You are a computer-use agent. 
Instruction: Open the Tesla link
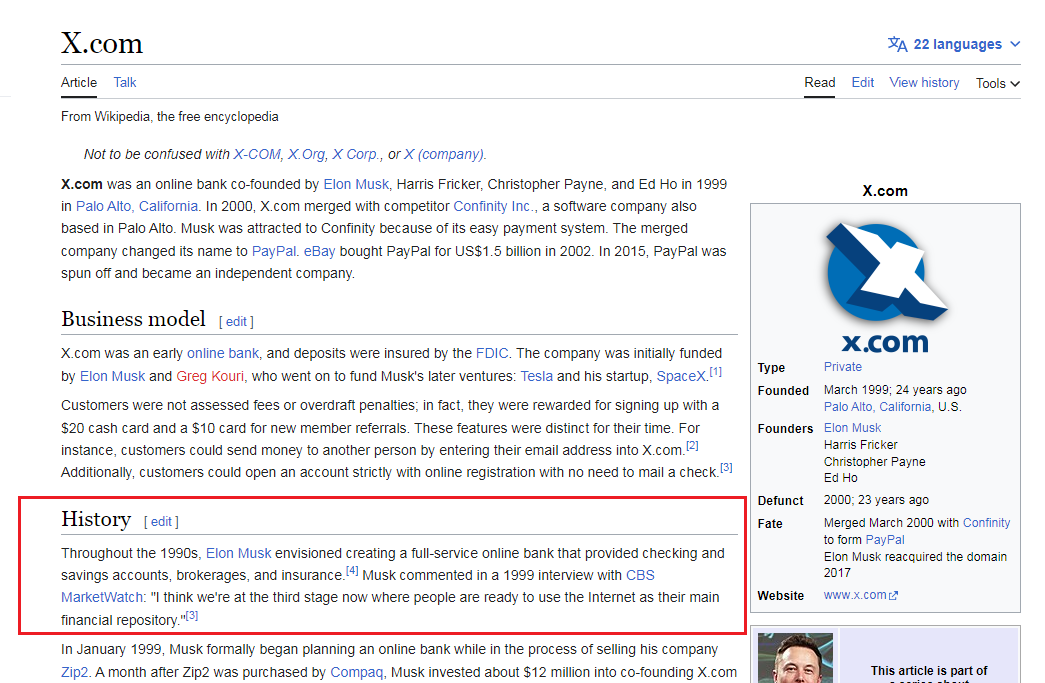click(536, 376)
